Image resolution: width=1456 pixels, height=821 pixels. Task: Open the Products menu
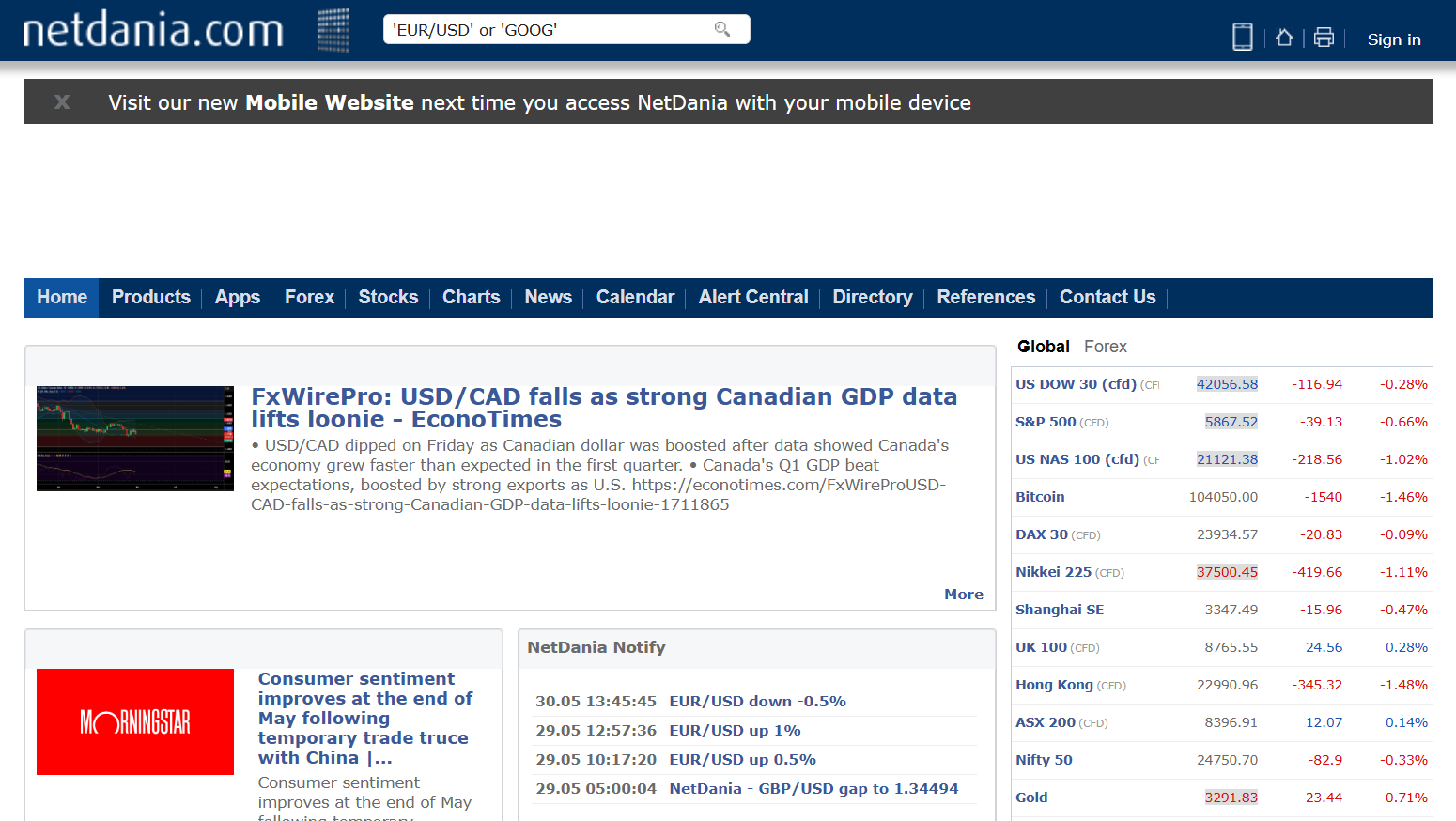[x=151, y=297]
